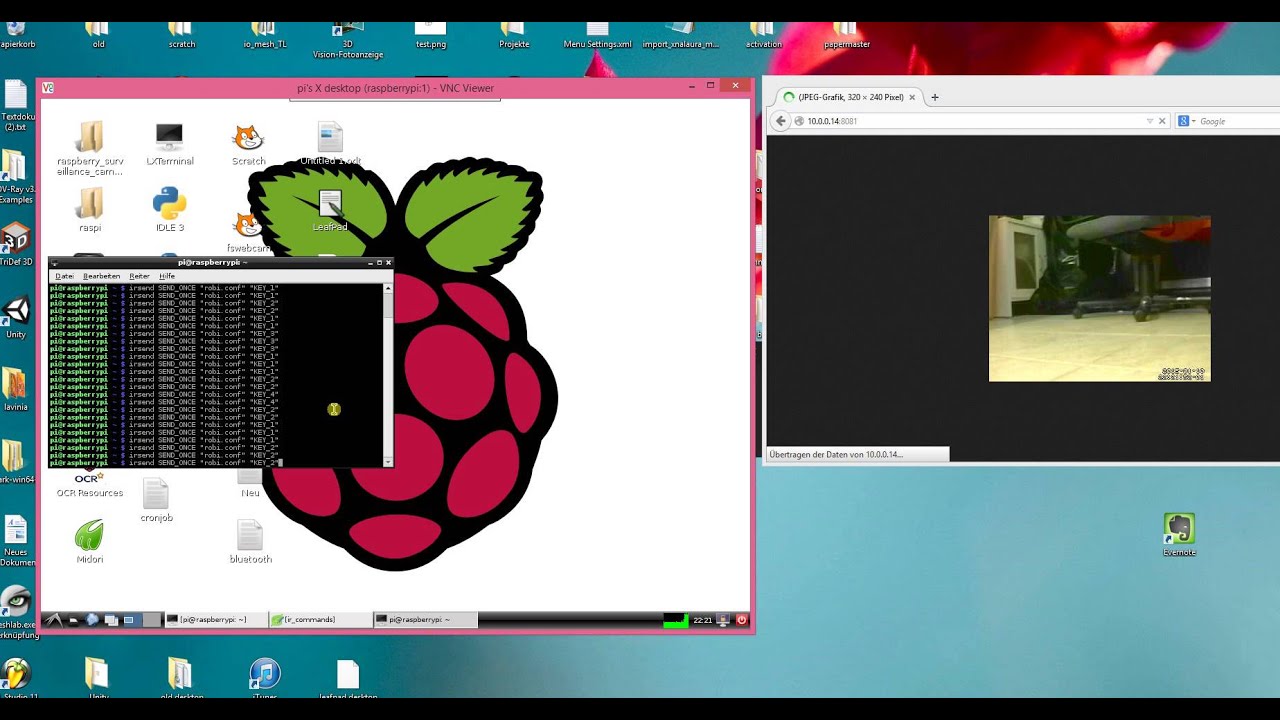The image size is (1280, 720).
Task: Open the LXDE start menu button
Action: pos(54,620)
